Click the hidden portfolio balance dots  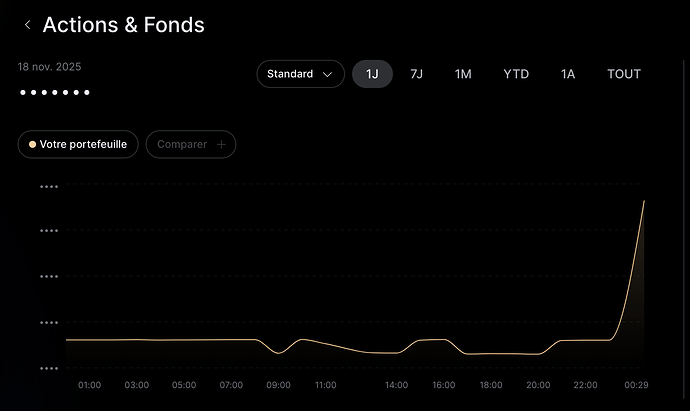[55, 93]
